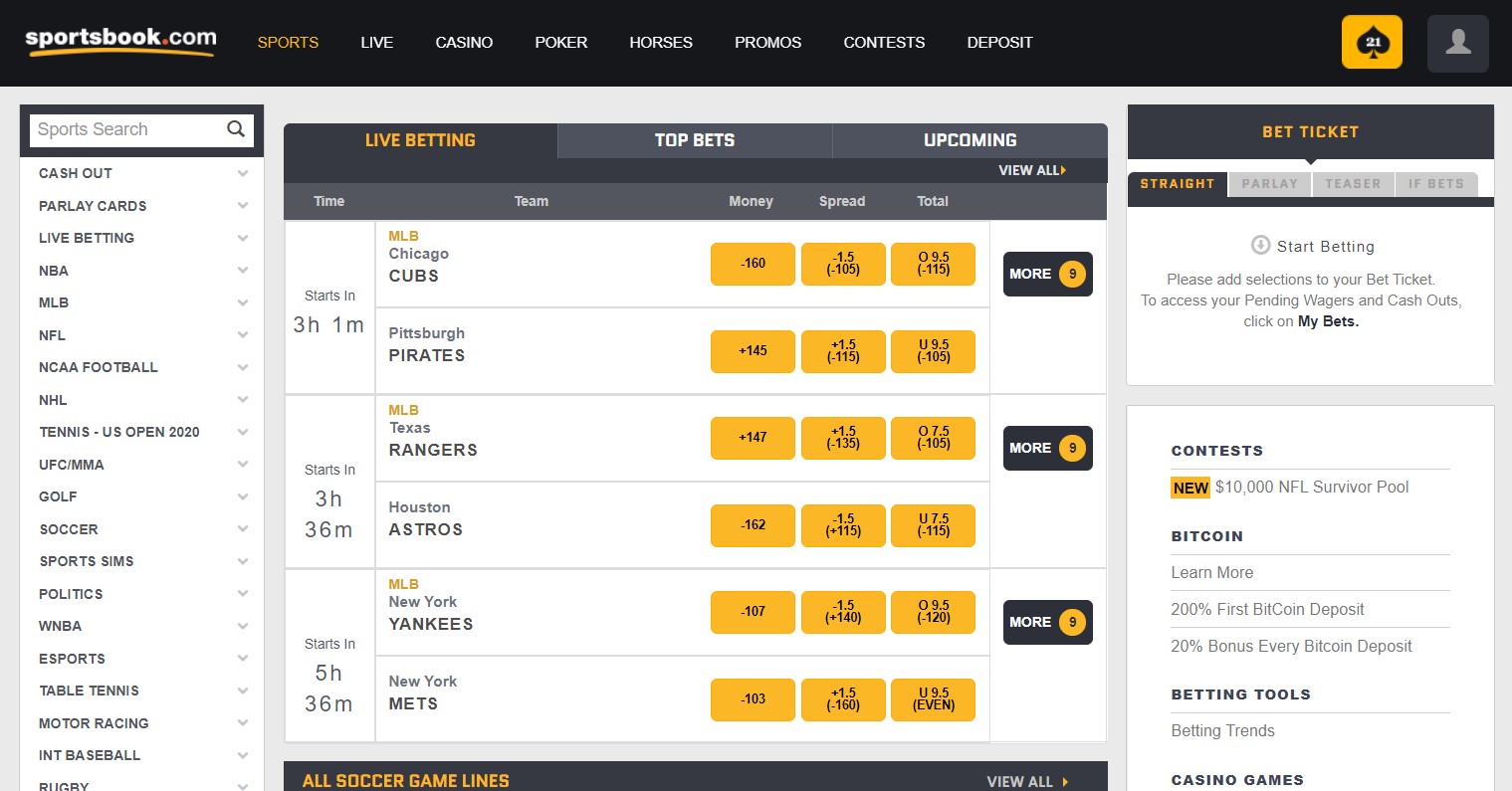
Task: Pick Rangers total O 7.5 (-105)
Action: [934, 438]
